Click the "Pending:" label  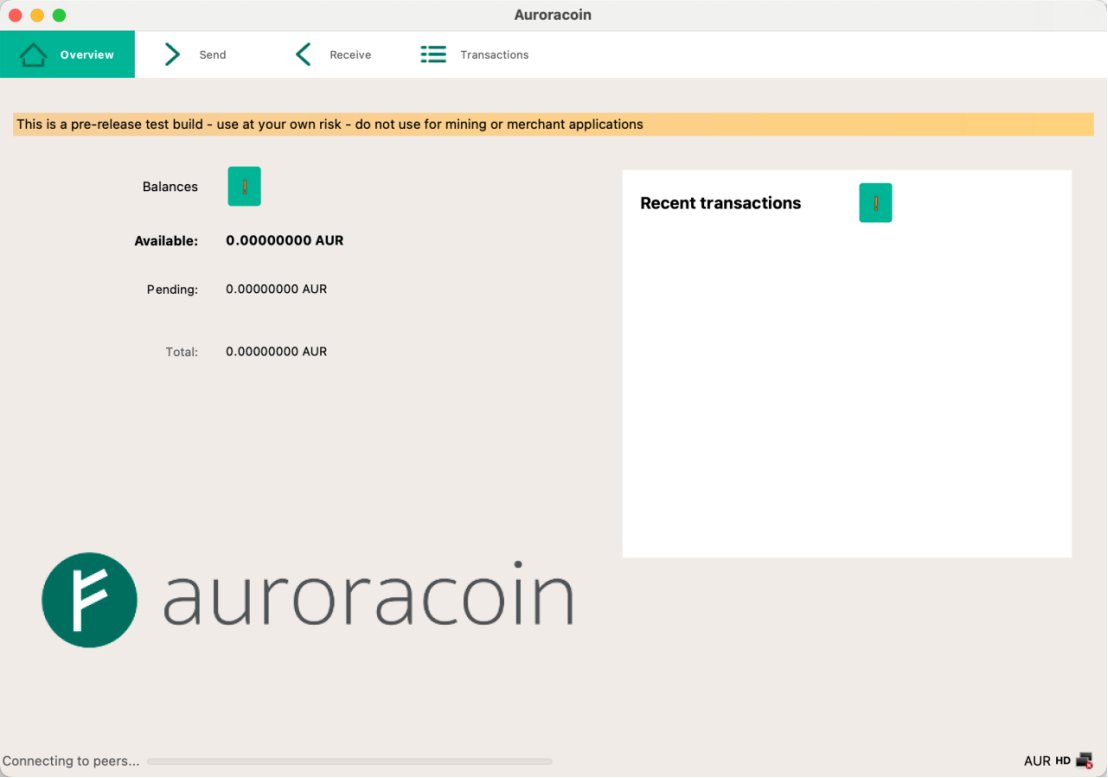(x=172, y=290)
